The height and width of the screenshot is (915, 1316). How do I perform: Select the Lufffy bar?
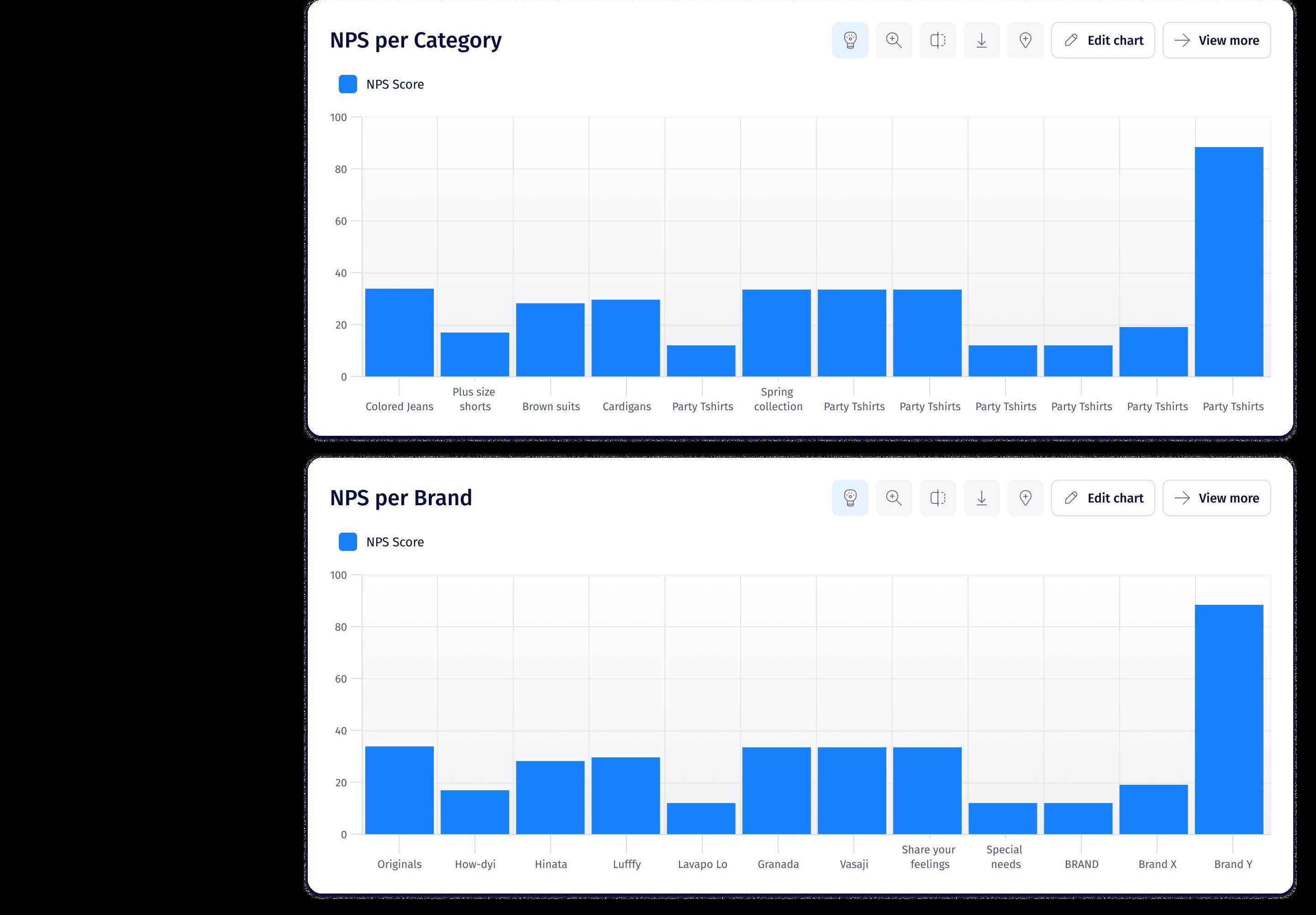[x=626, y=796]
